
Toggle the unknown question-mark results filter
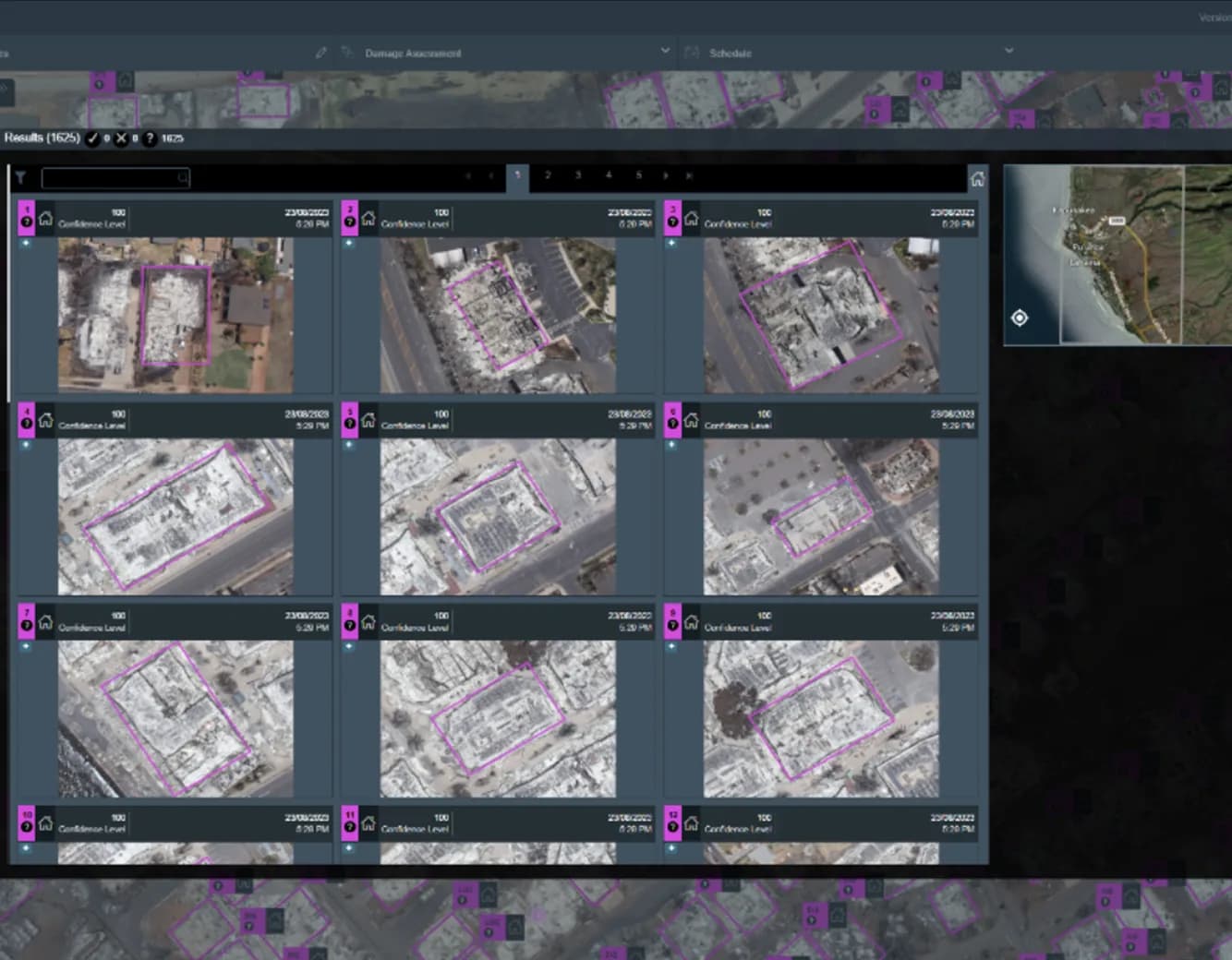tap(150, 138)
